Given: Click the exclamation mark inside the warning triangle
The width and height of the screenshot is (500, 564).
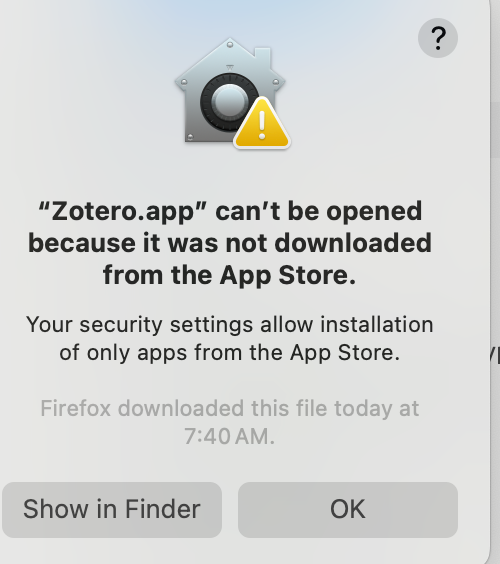Looking at the screenshot, I should [262, 125].
